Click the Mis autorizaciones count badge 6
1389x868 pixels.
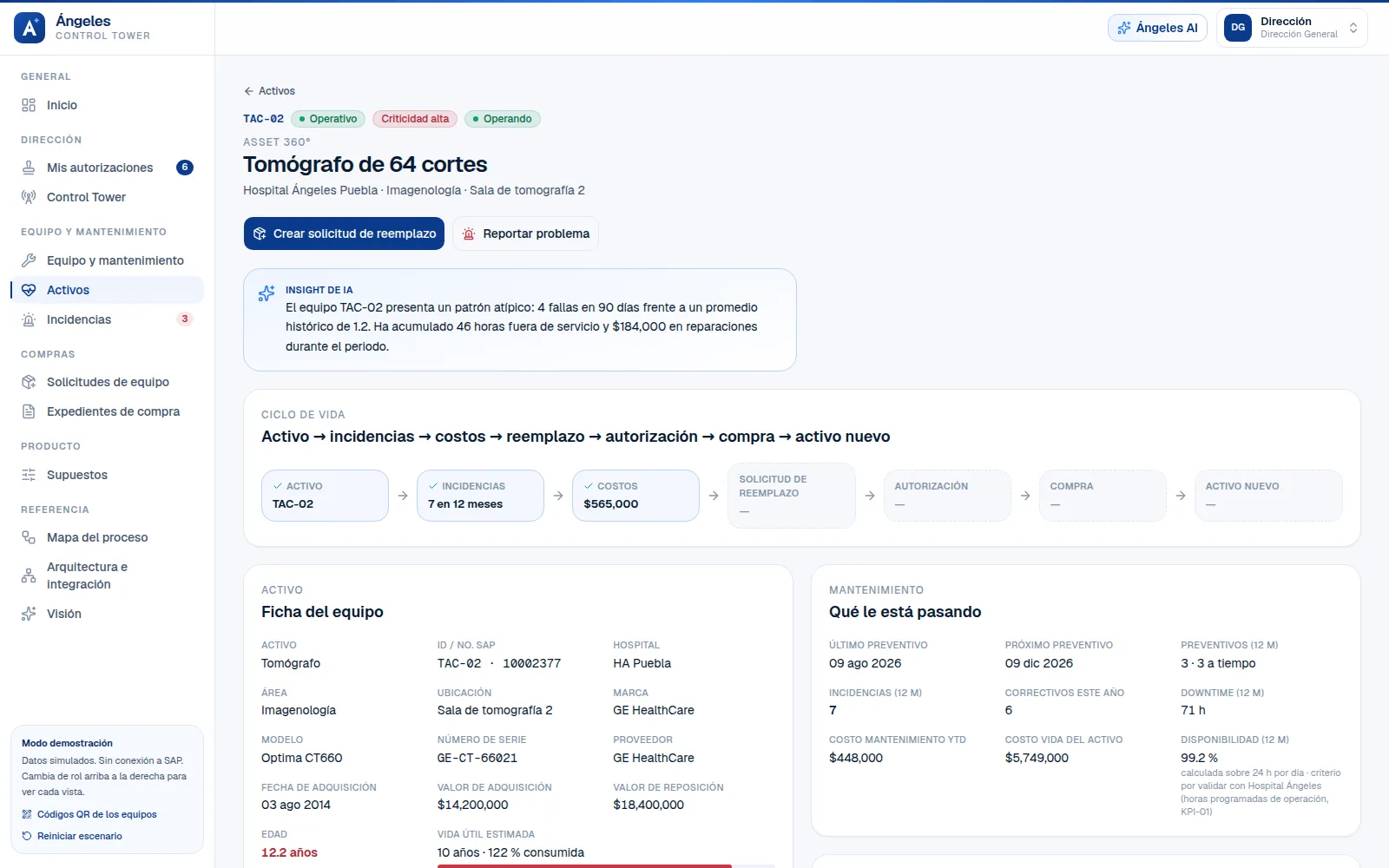185,168
